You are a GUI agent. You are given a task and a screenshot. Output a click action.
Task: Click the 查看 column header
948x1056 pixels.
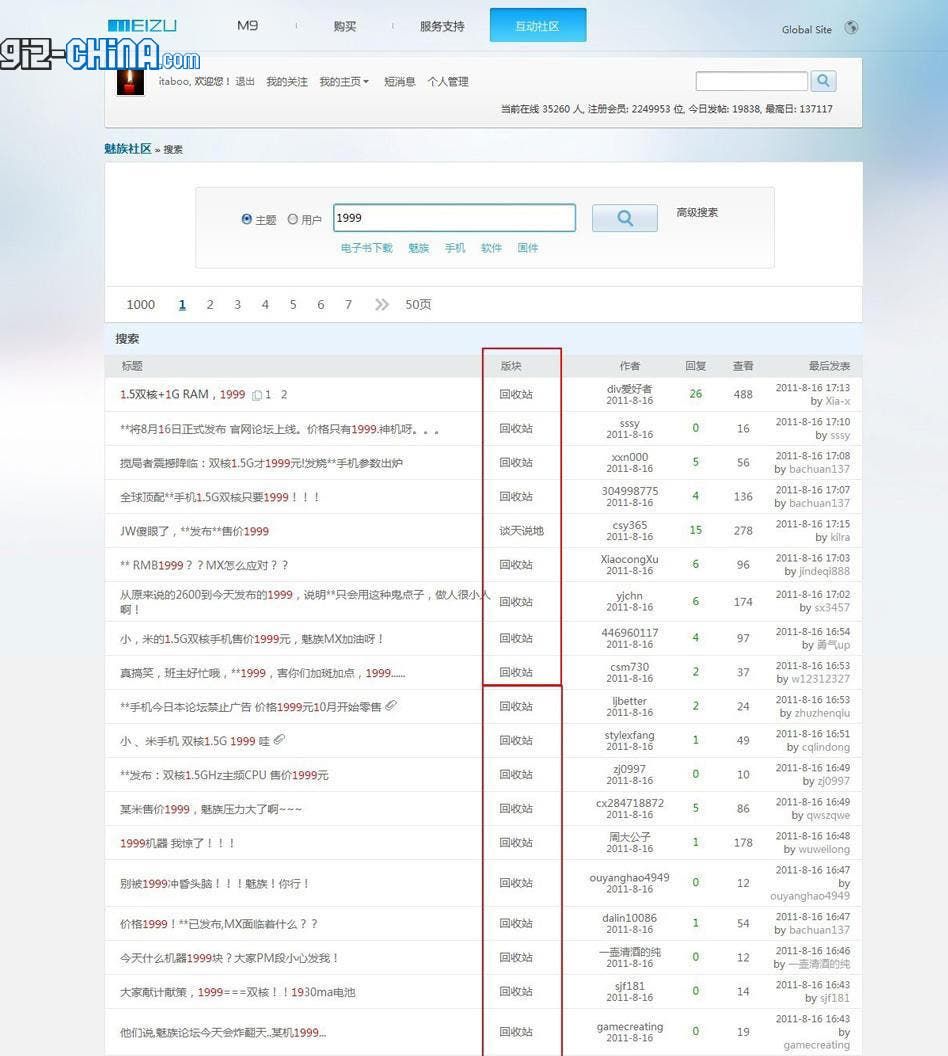(x=743, y=366)
